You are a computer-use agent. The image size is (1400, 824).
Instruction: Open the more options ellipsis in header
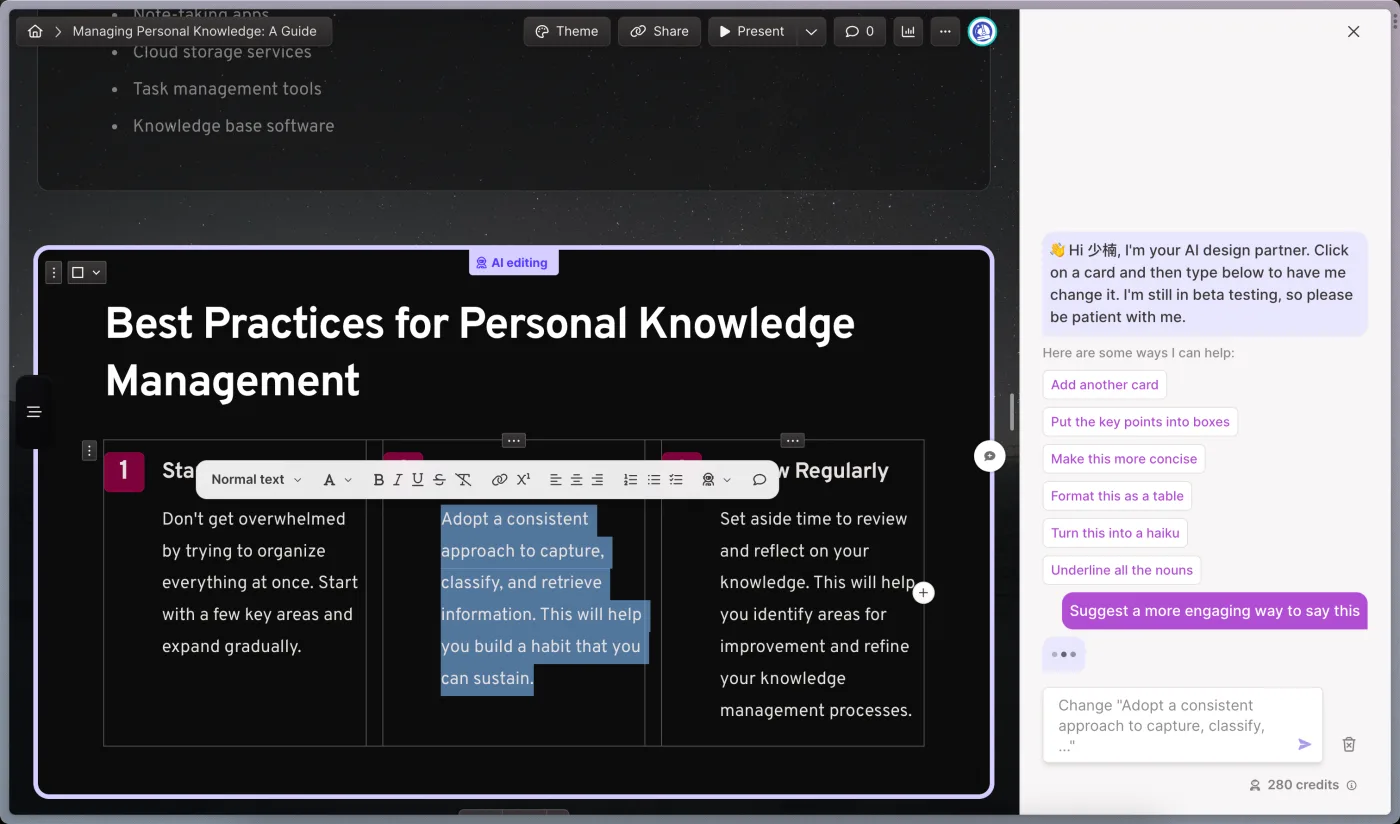(x=945, y=31)
